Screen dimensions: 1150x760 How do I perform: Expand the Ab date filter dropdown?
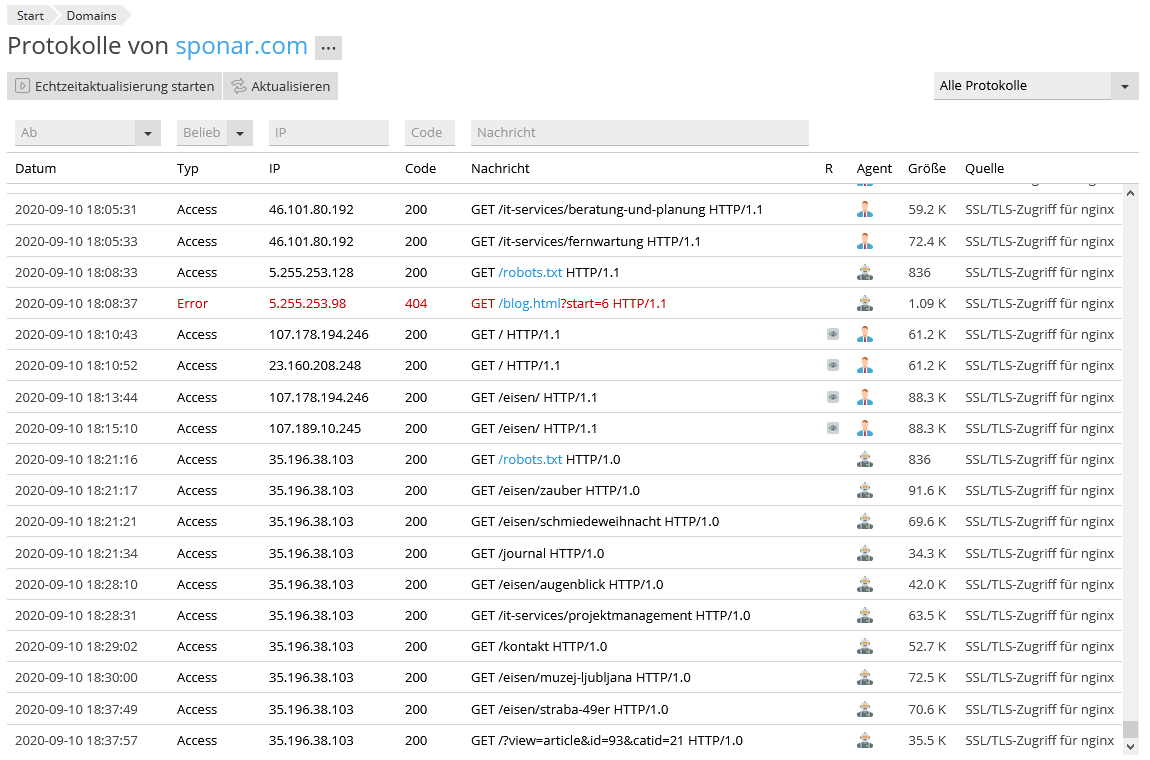pos(148,133)
